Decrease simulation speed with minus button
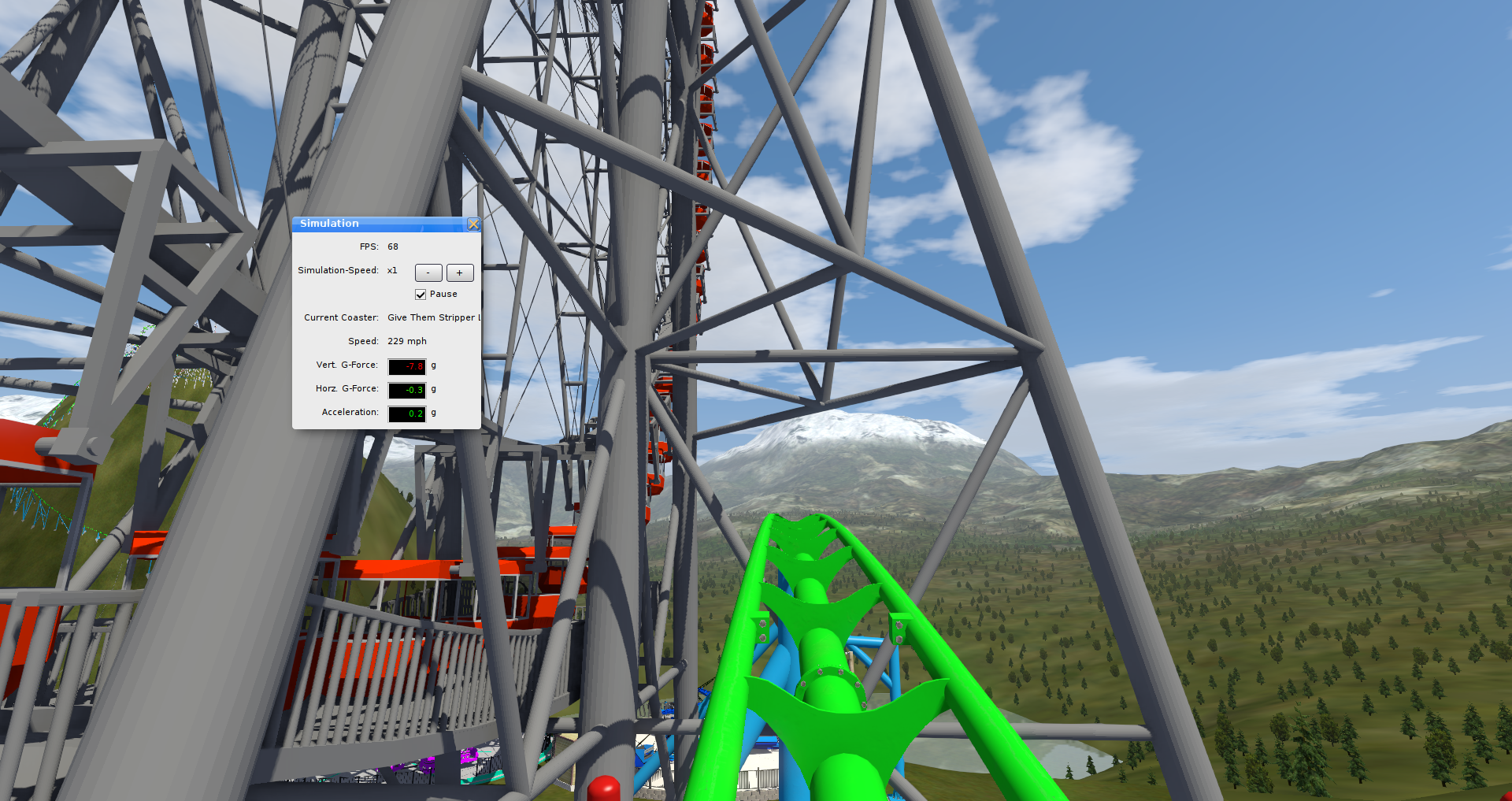 pos(428,273)
